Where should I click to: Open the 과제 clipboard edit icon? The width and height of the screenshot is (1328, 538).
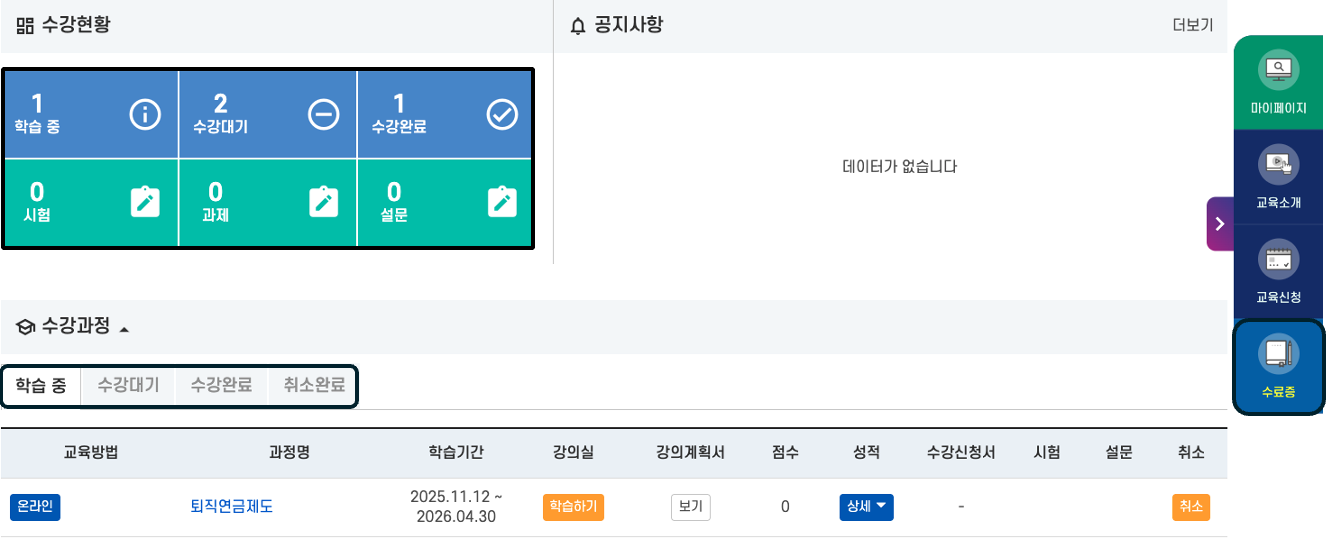pos(323,201)
